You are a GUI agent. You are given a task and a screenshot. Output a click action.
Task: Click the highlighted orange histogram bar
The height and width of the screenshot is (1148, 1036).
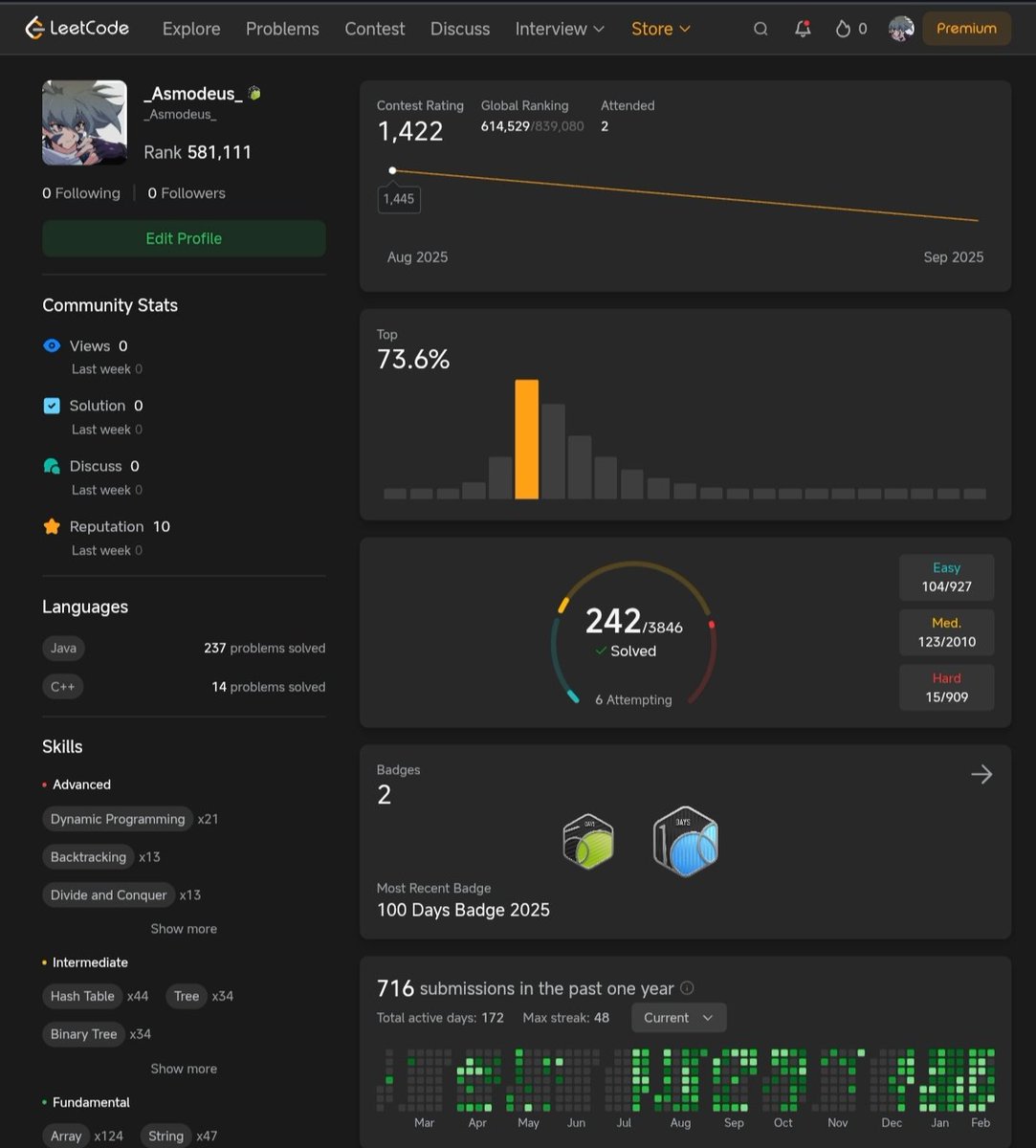[x=526, y=439]
